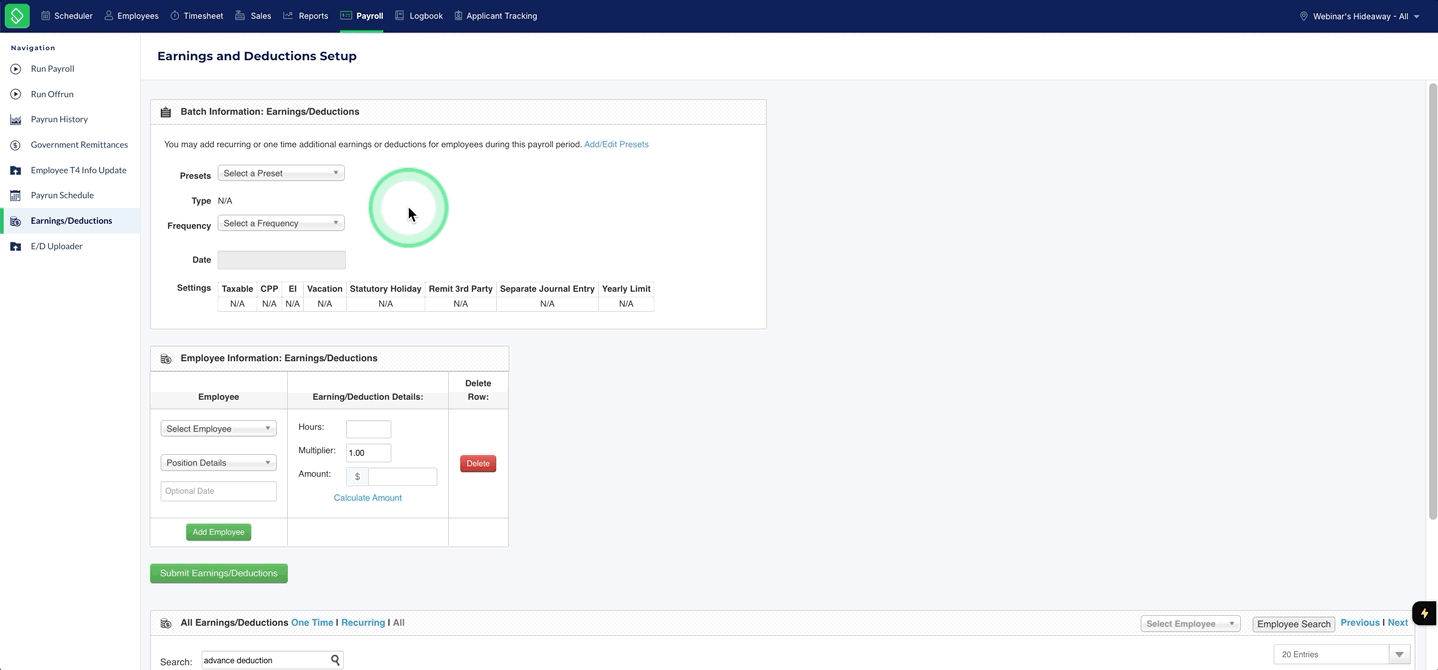Click the Employee Search button

(1293, 624)
